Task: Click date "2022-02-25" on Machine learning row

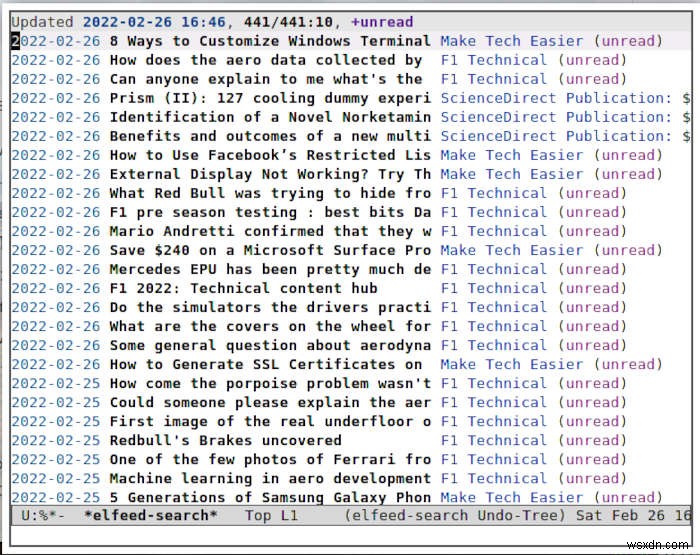Action: tap(56, 479)
